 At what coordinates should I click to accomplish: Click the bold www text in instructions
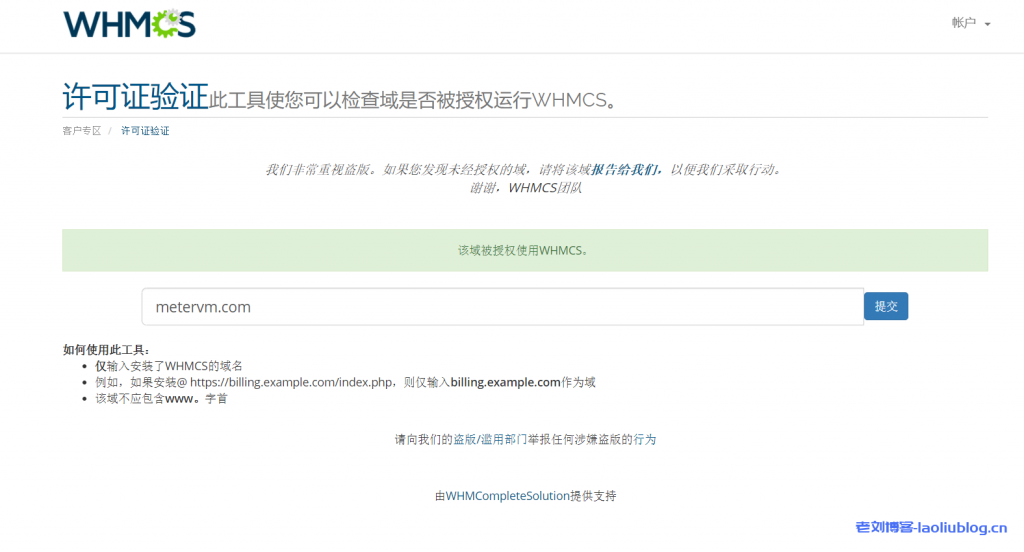pos(178,398)
